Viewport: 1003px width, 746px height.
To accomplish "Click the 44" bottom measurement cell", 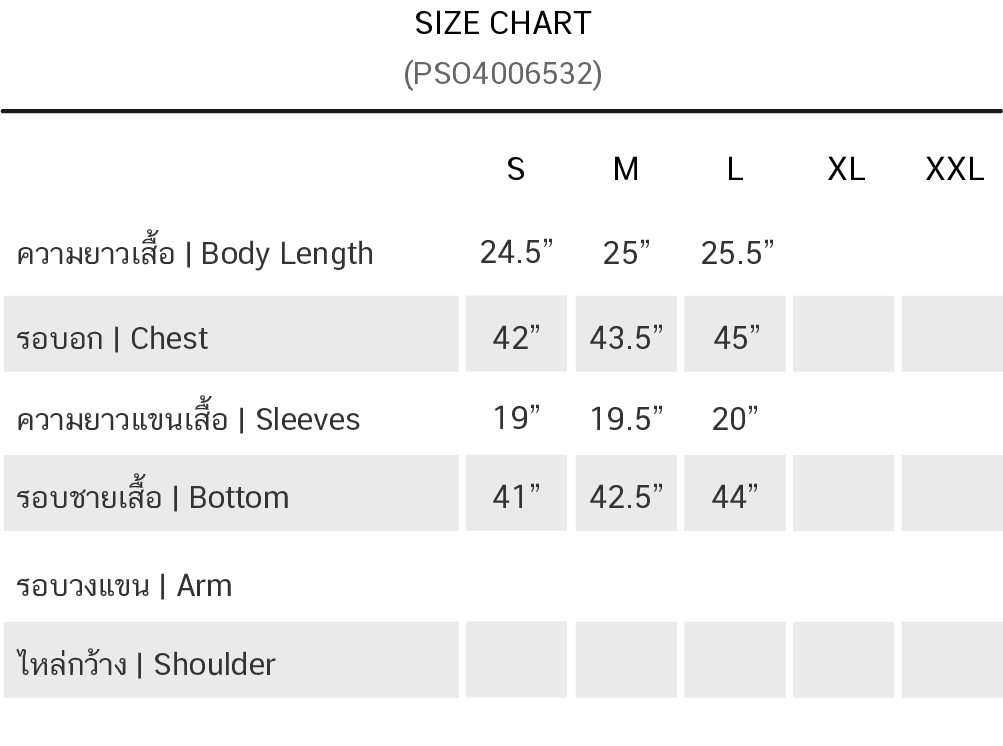I will click(735, 495).
